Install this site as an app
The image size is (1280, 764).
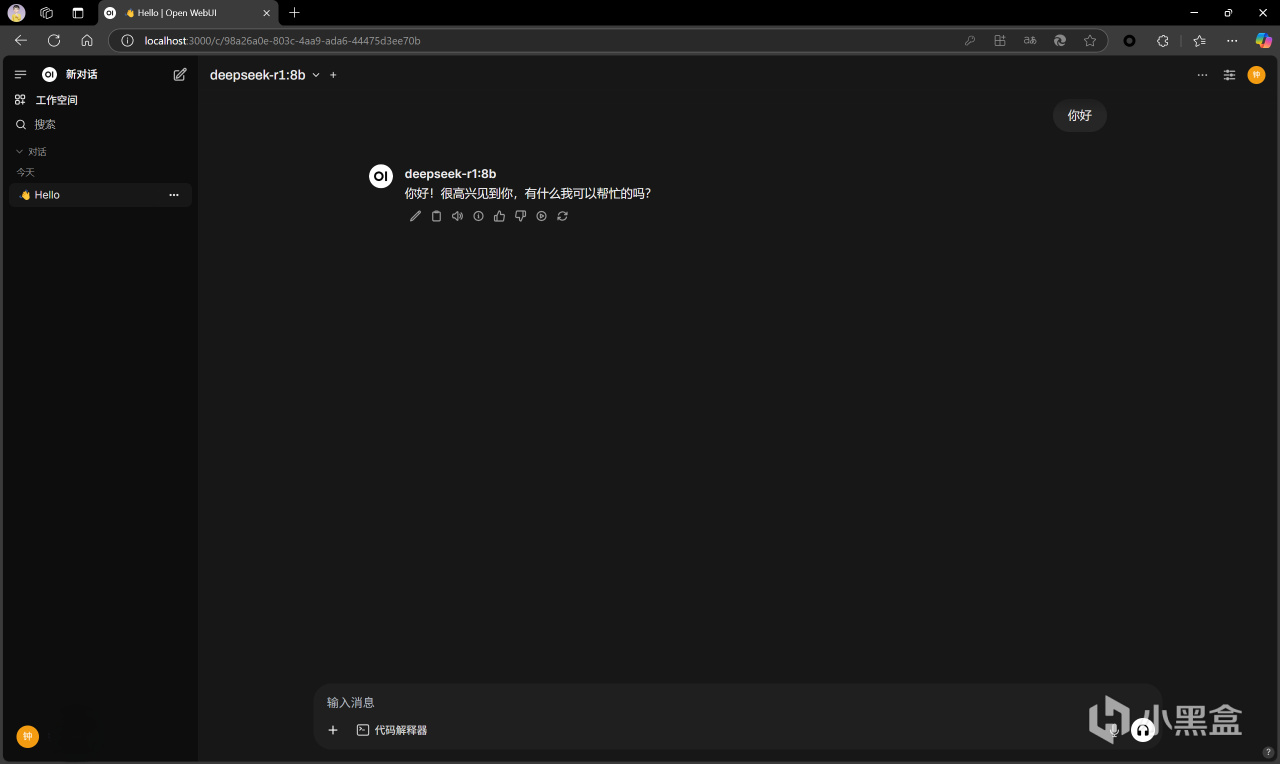pos(1000,41)
